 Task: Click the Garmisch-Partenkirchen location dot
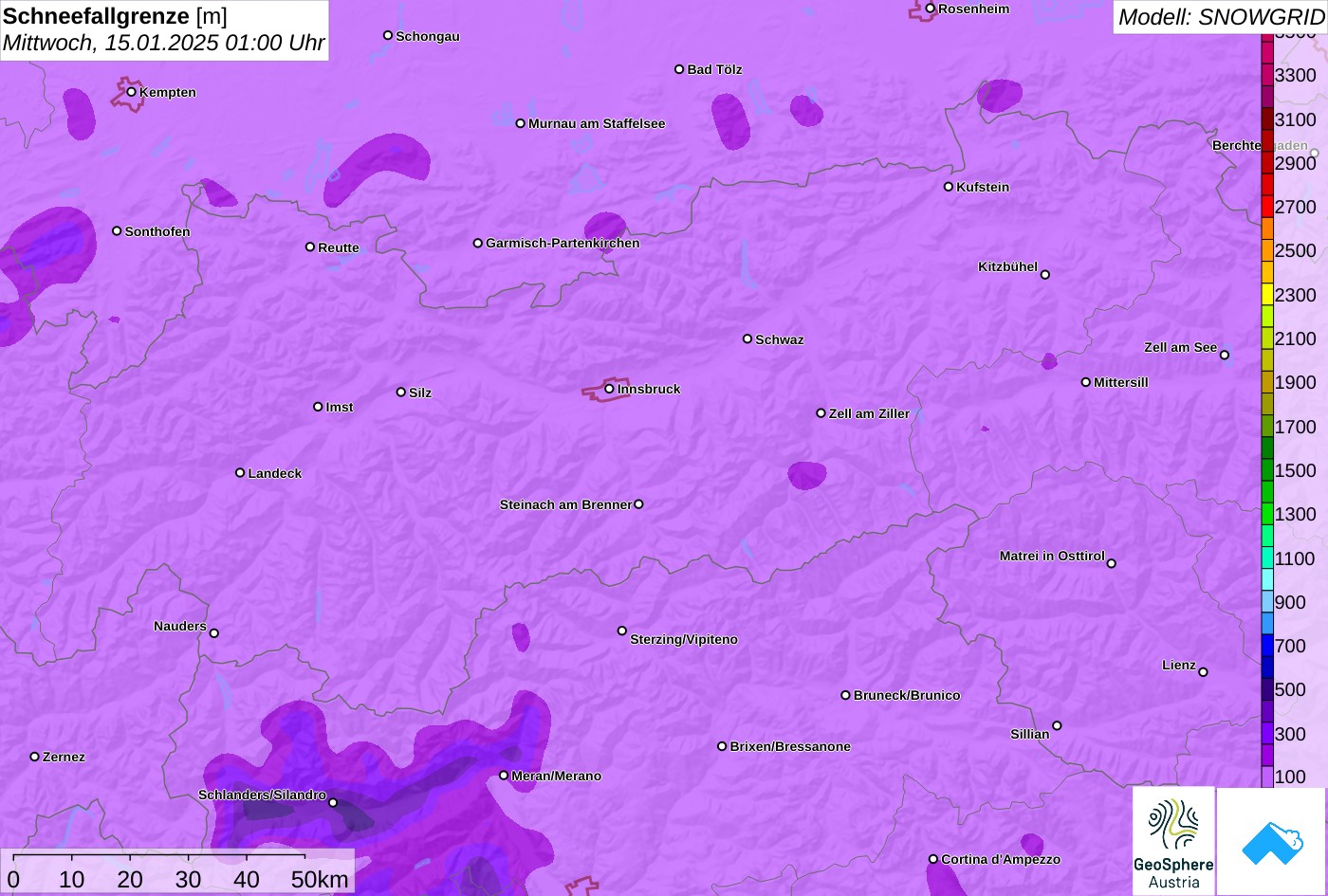pos(478,243)
